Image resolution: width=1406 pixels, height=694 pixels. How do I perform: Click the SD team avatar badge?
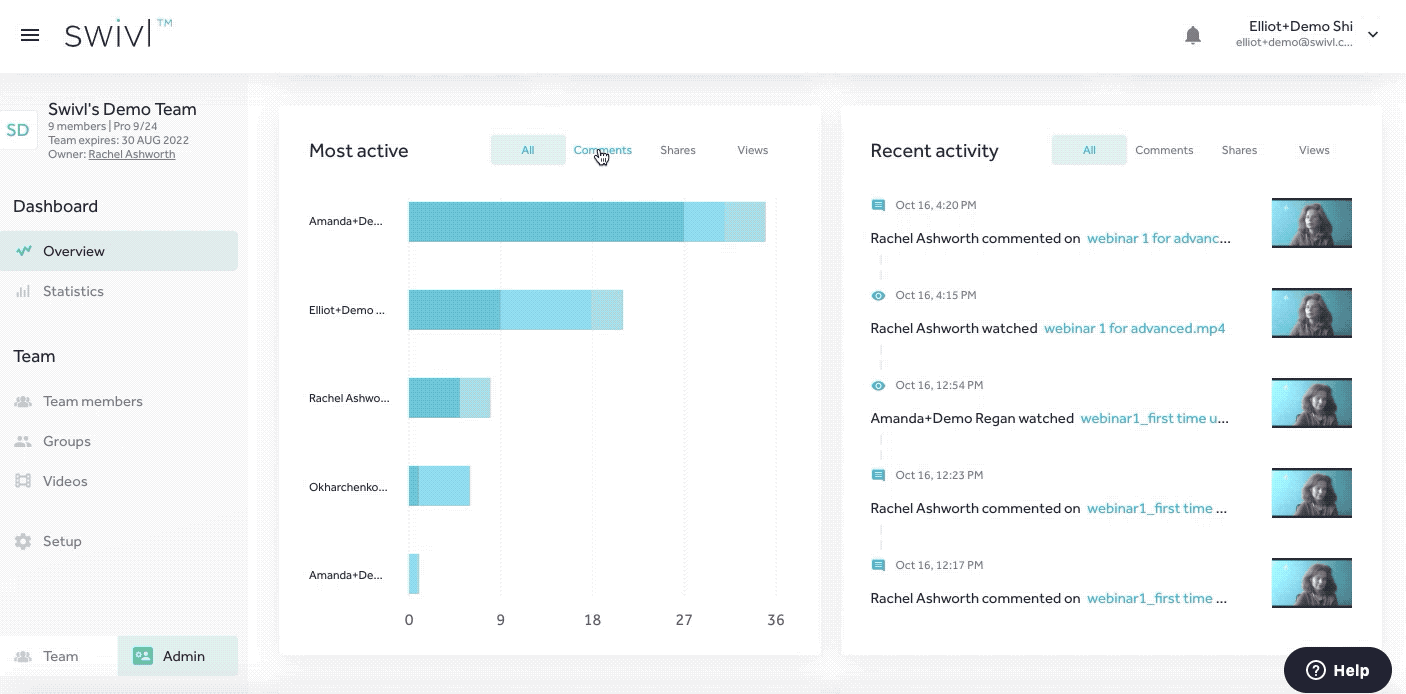tap(18, 130)
